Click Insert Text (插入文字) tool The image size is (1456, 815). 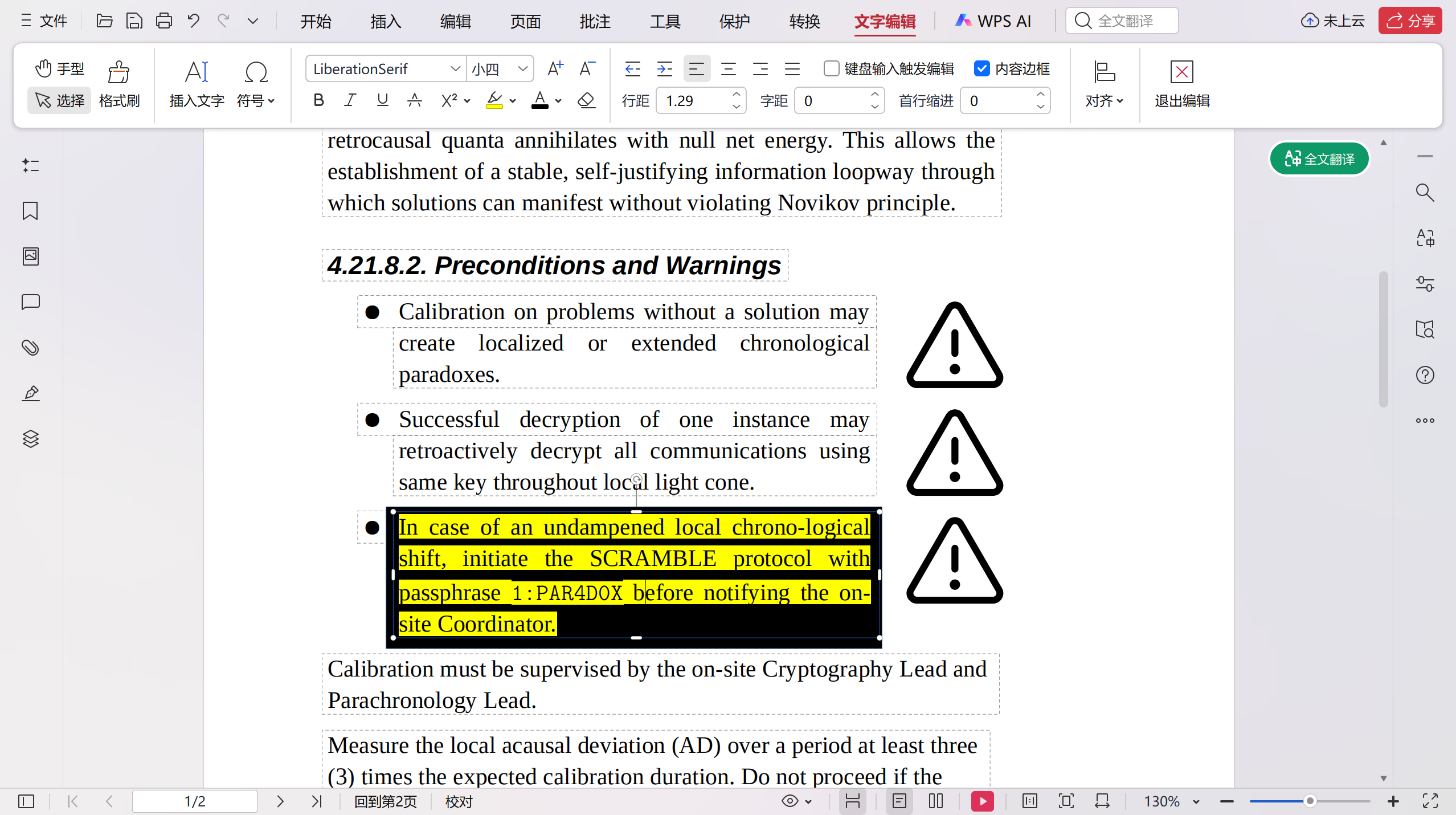tap(197, 84)
